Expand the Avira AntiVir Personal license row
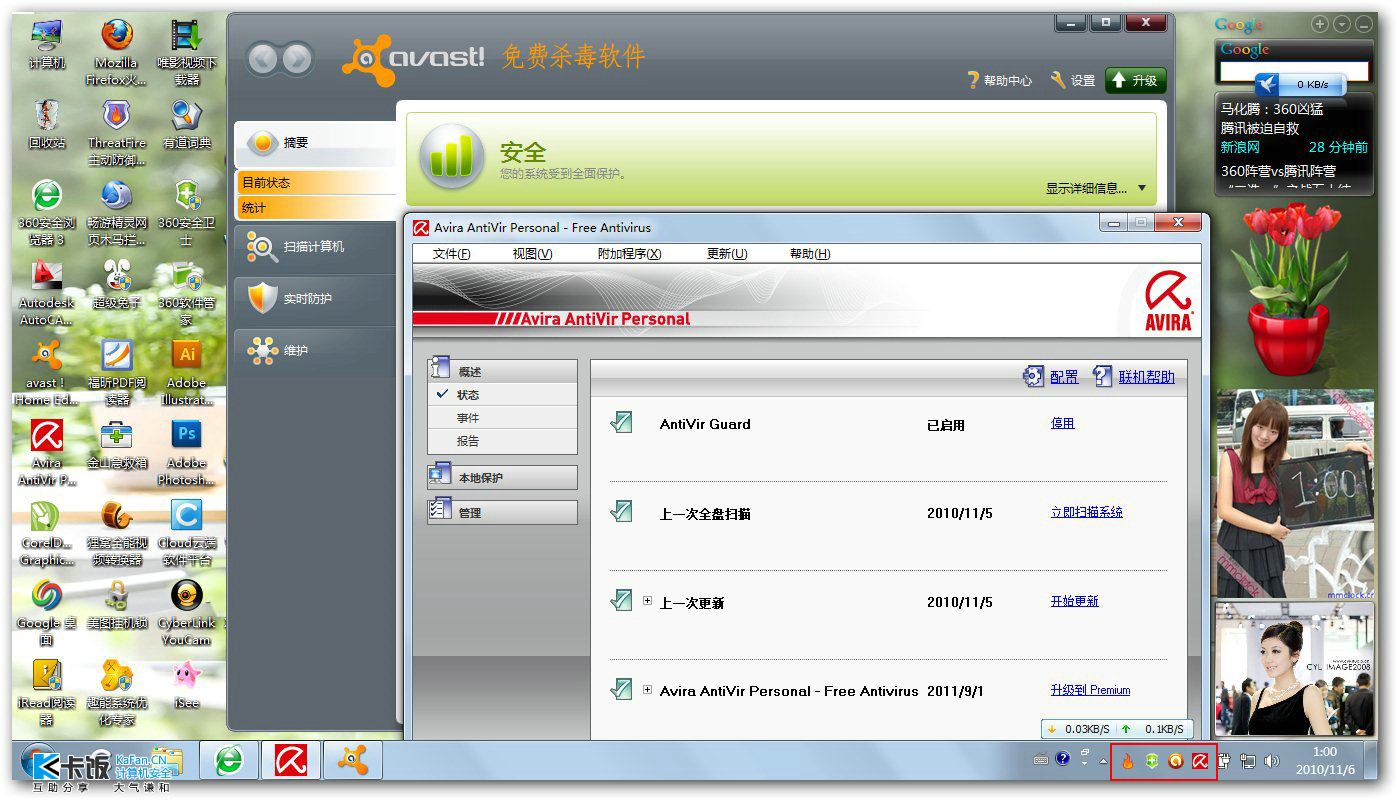Viewport: 1398px width, 800px height. (x=648, y=689)
